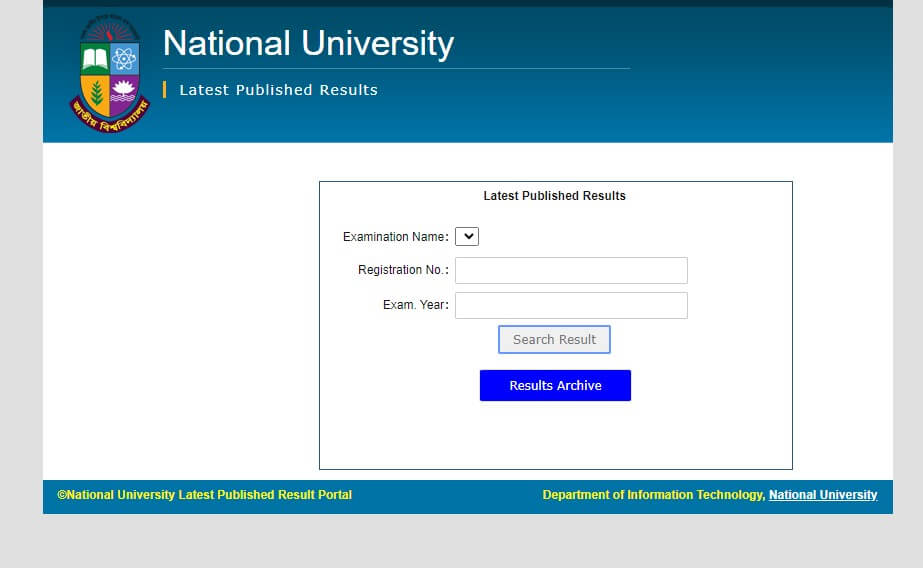
Task: Click the Search Result button
Action: (554, 340)
